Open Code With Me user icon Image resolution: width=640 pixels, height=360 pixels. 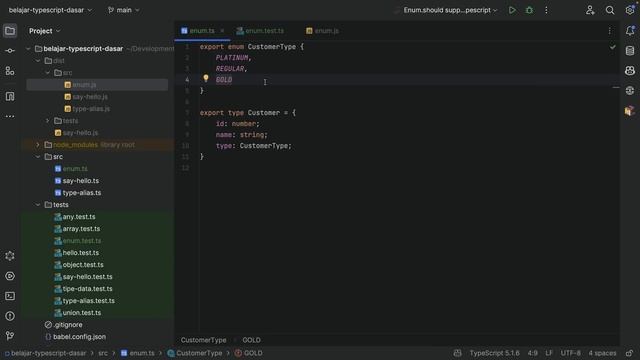(590, 10)
